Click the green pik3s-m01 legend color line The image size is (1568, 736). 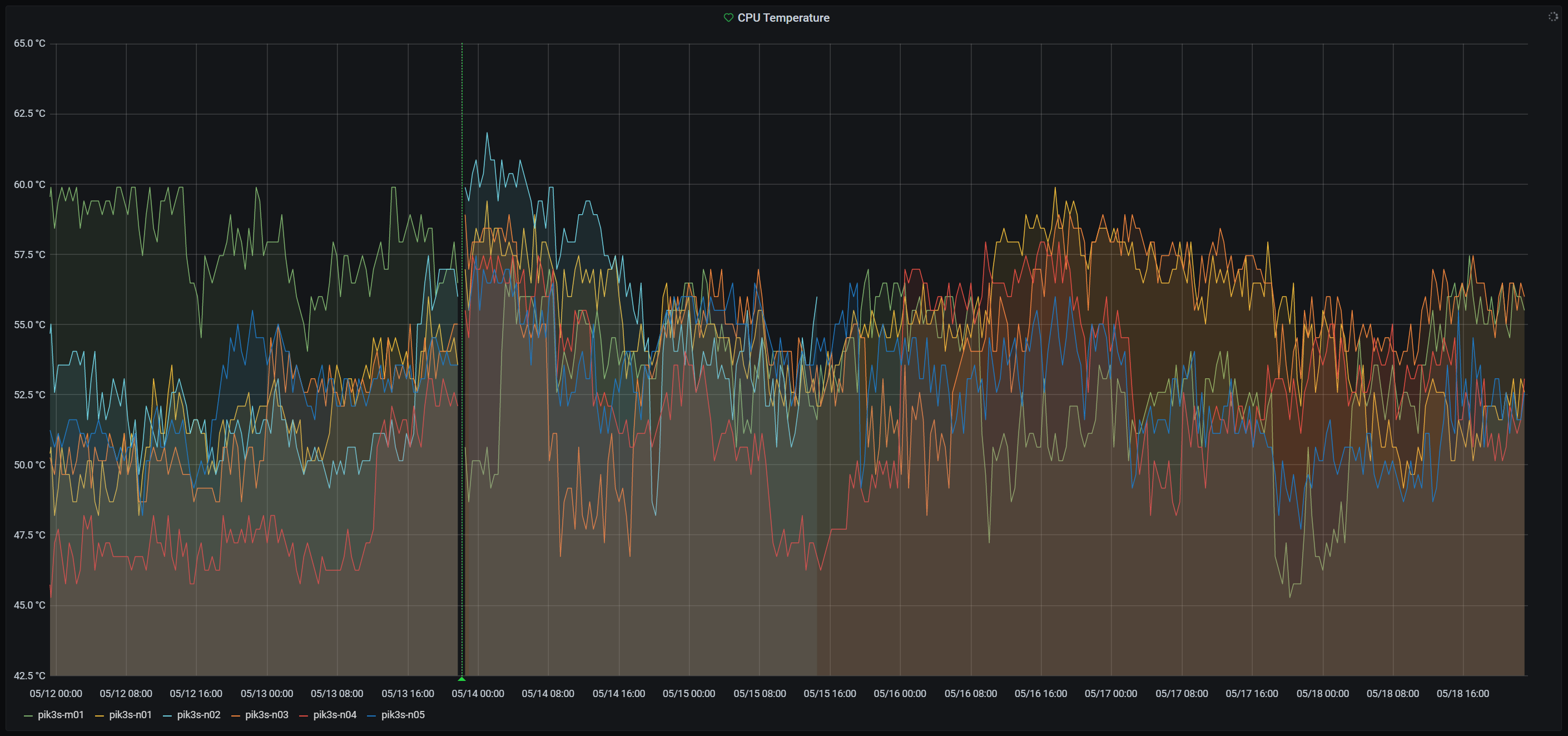(x=28, y=715)
